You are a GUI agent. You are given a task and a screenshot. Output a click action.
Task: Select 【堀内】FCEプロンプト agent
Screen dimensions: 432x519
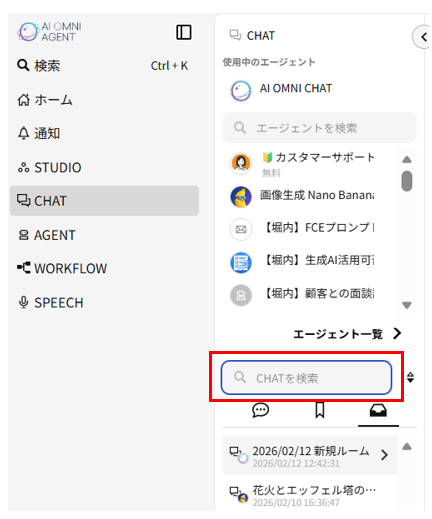(319, 228)
